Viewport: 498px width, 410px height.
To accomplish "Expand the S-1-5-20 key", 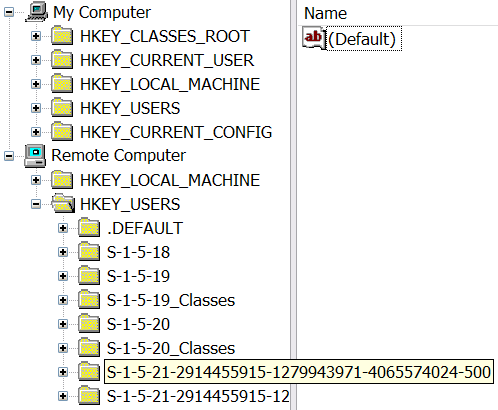I will pyautogui.click(x=63, y=324).
